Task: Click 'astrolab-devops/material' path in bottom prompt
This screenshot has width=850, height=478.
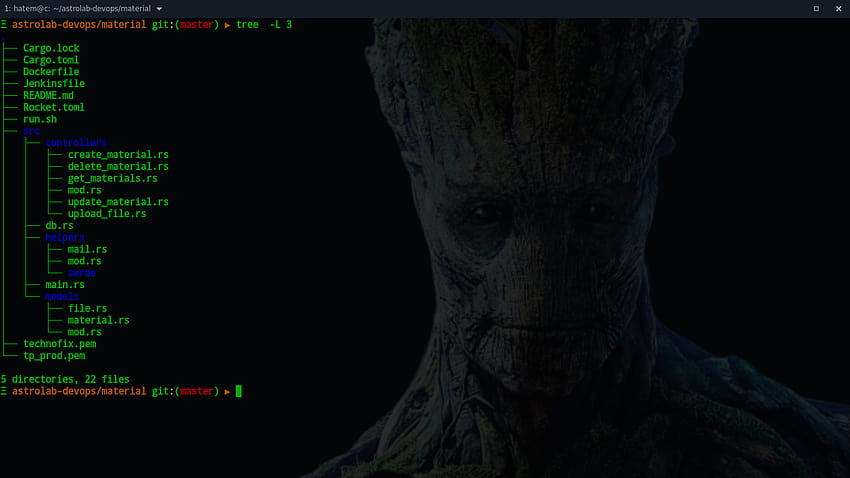Action: (x=79, y=391)
